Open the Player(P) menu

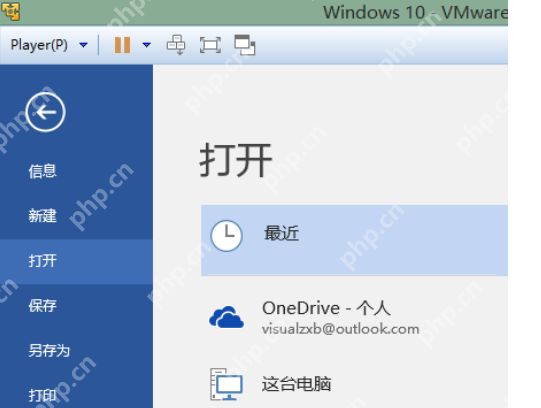(39, 45)
